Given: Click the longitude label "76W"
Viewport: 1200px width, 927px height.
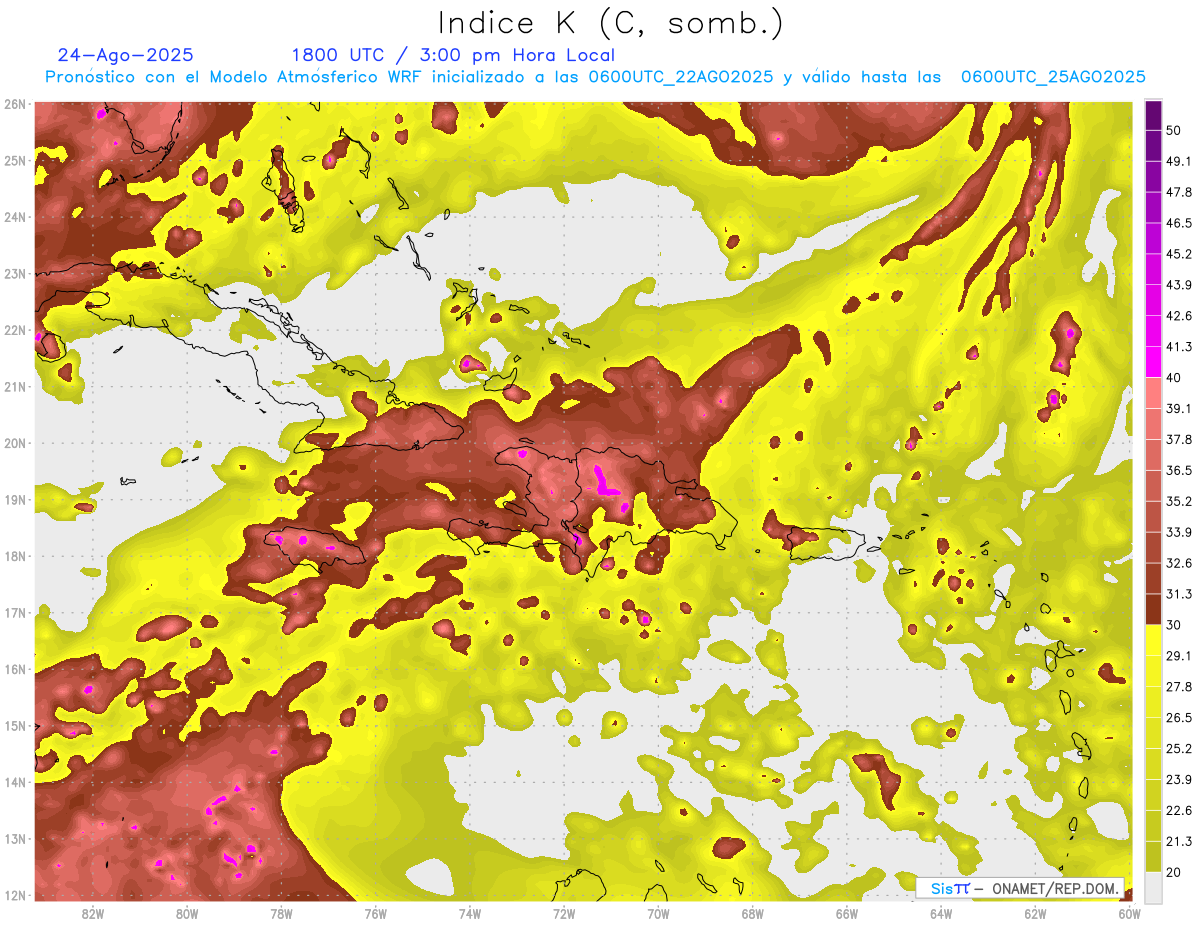Looking at the screenshot, I should click(375, 913).
